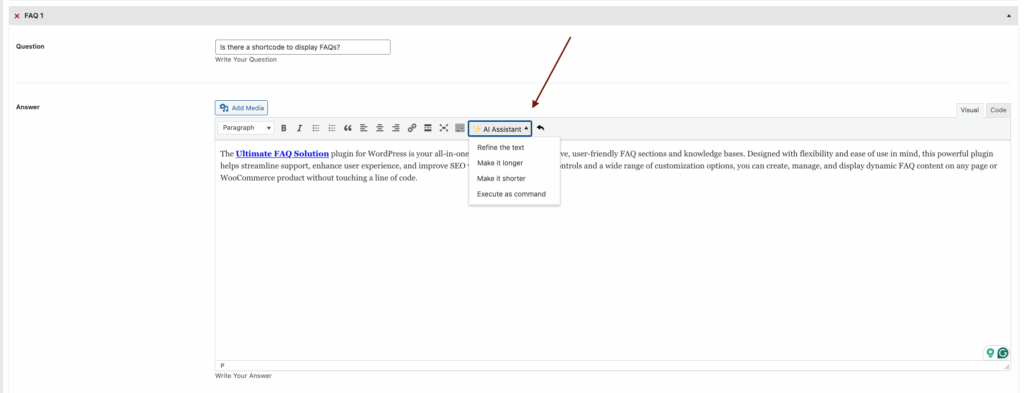Insert a numbered list
Viewport: 1024px width, 393px height.
click(332, 128)
